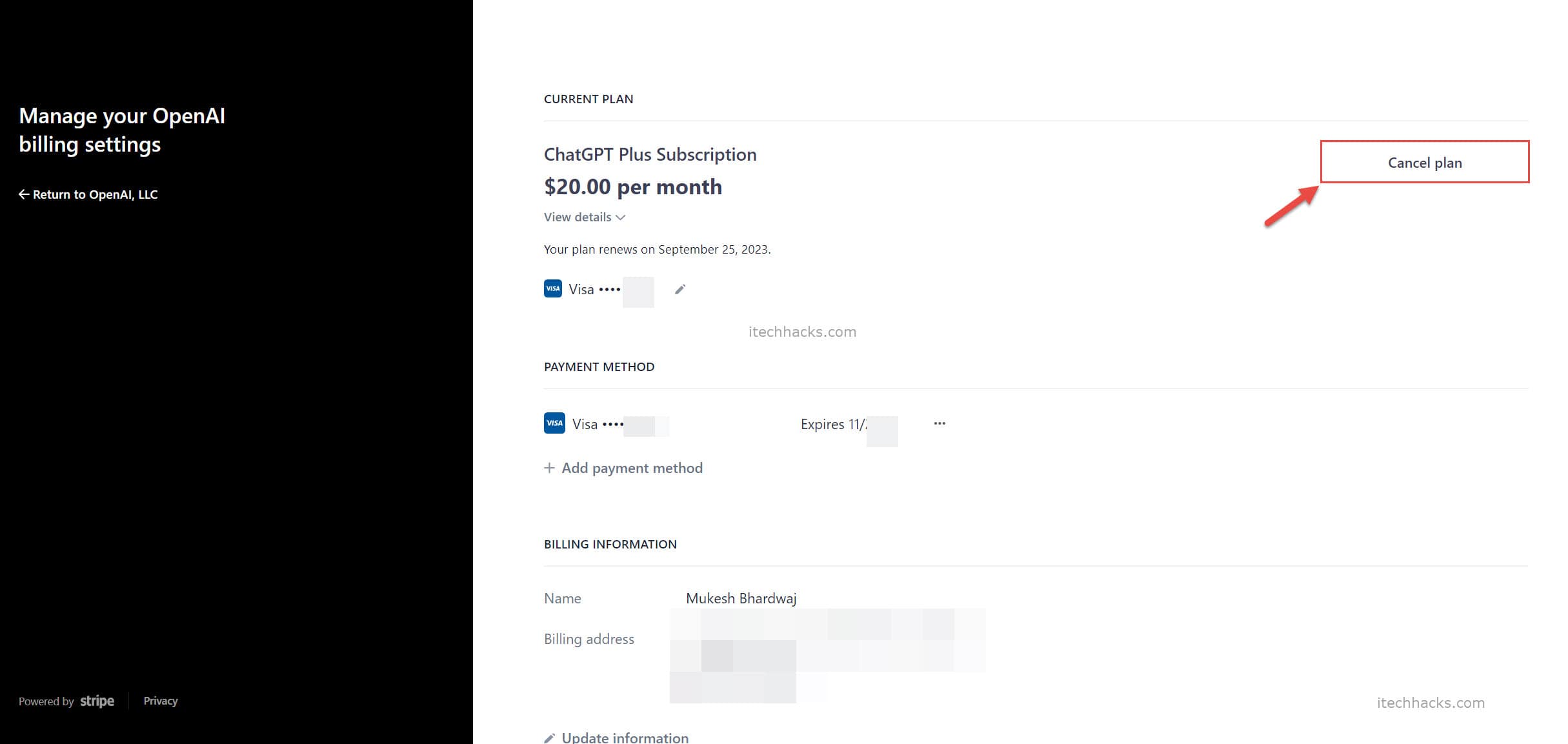Click 'Manage your OpenAI billing settings' heading
The height and width of the screenshot is (744, 1568).
click(x=122, y=130)
